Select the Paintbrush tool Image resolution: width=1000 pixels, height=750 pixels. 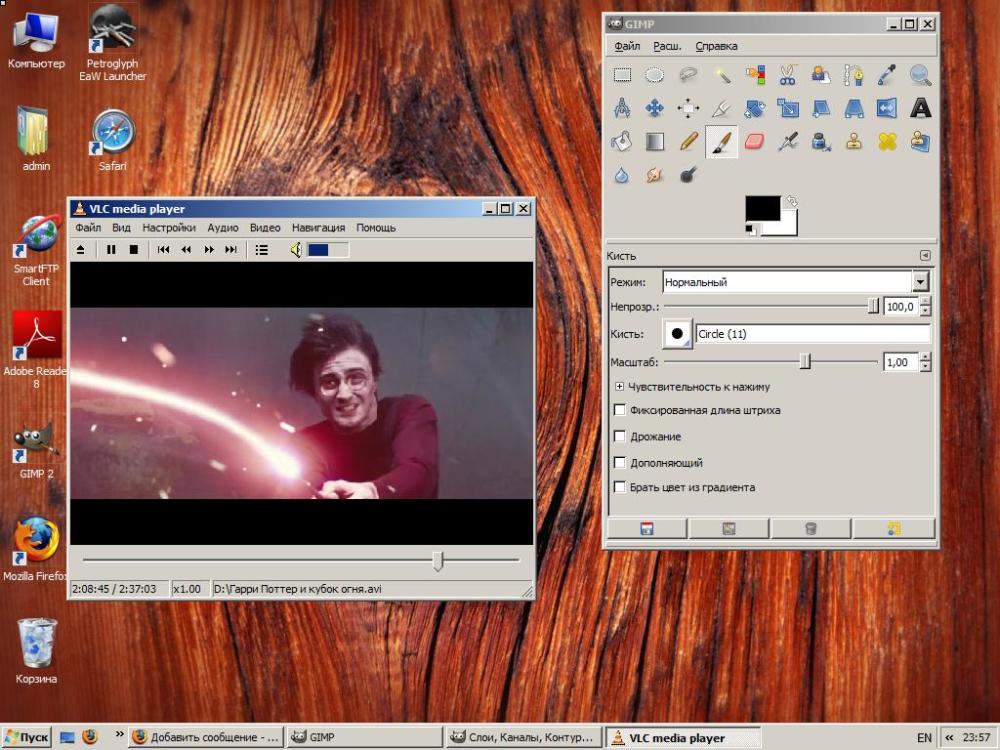pyautogui.click(x=721, y=142)
